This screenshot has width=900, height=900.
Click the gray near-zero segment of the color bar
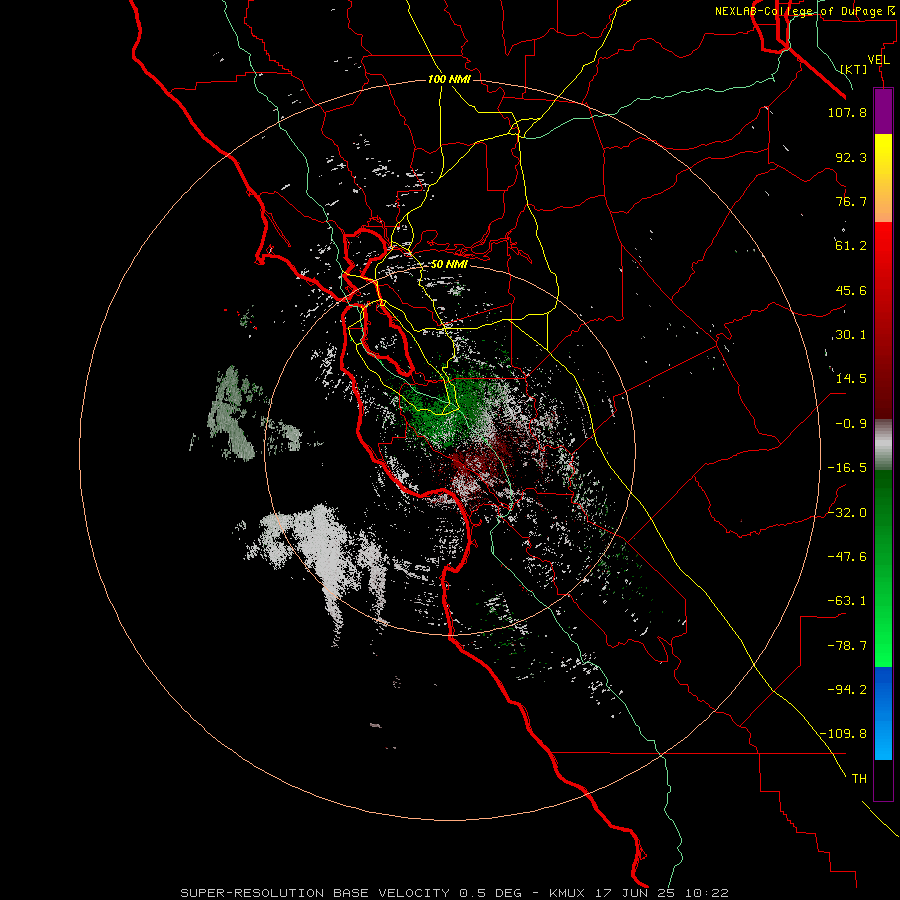click(x=883, y=445)
